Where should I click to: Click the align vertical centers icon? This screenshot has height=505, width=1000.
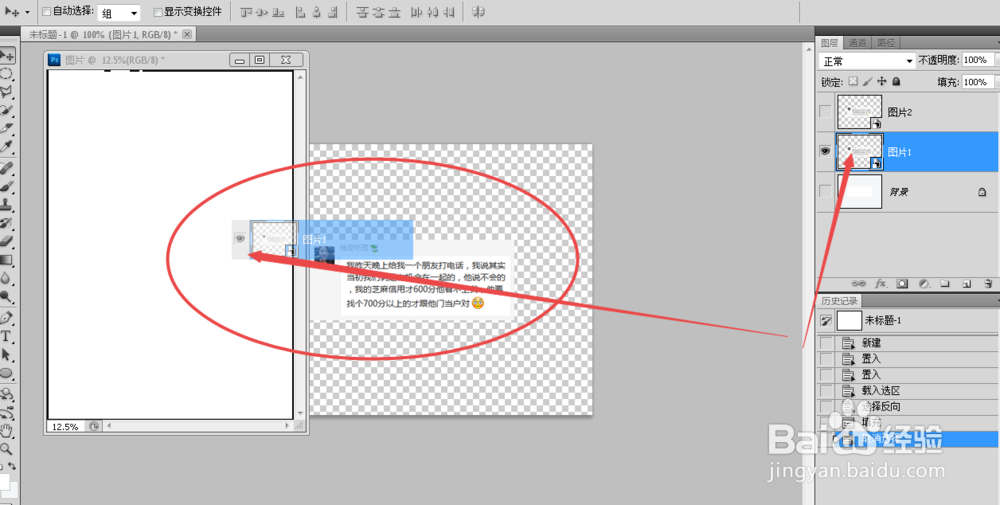[261, 11]
